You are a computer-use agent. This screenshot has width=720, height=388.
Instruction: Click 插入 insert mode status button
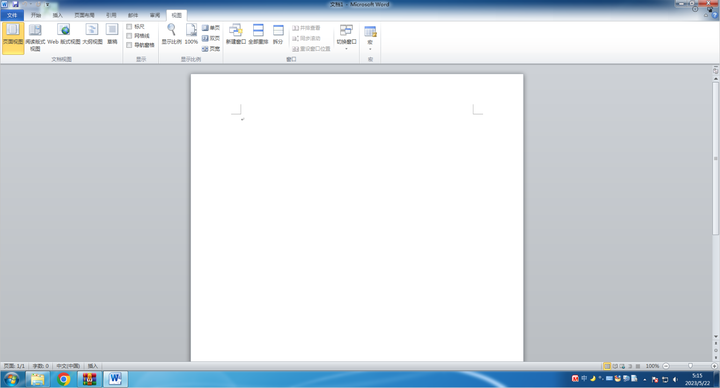point(93,366)
